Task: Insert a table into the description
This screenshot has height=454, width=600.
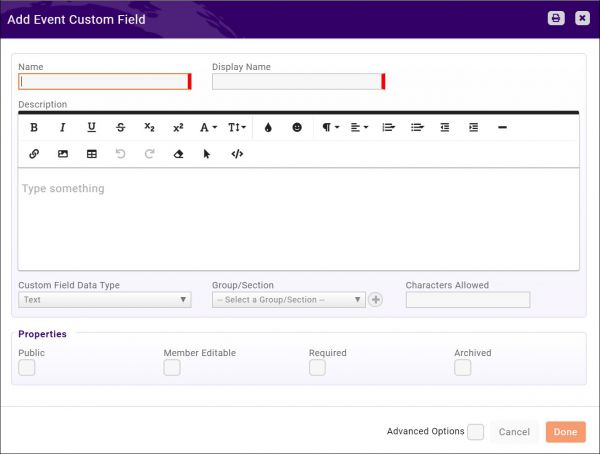Action: click(92, 154)
